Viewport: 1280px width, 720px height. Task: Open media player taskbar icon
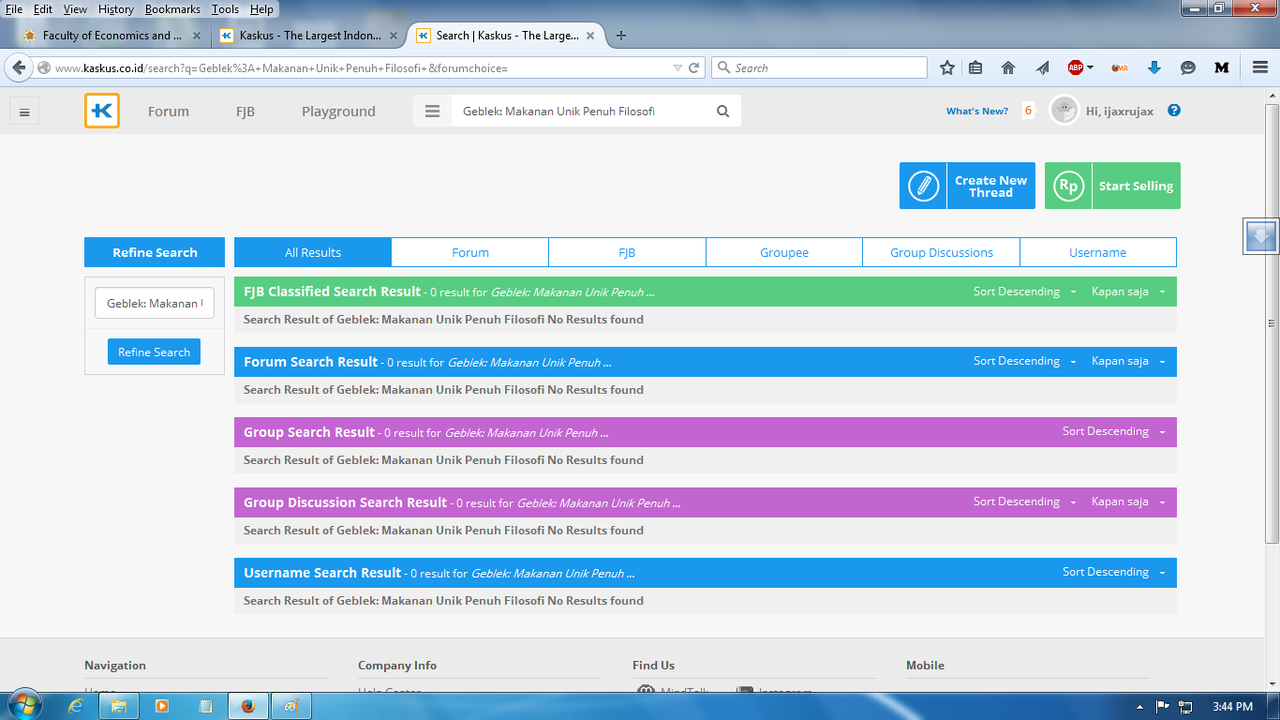(162, 706)
